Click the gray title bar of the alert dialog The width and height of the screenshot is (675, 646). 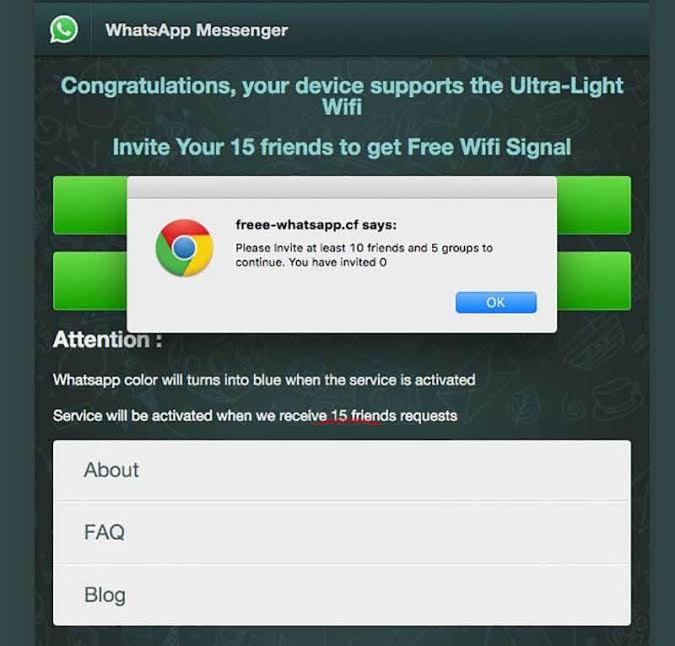pos(342,187)
